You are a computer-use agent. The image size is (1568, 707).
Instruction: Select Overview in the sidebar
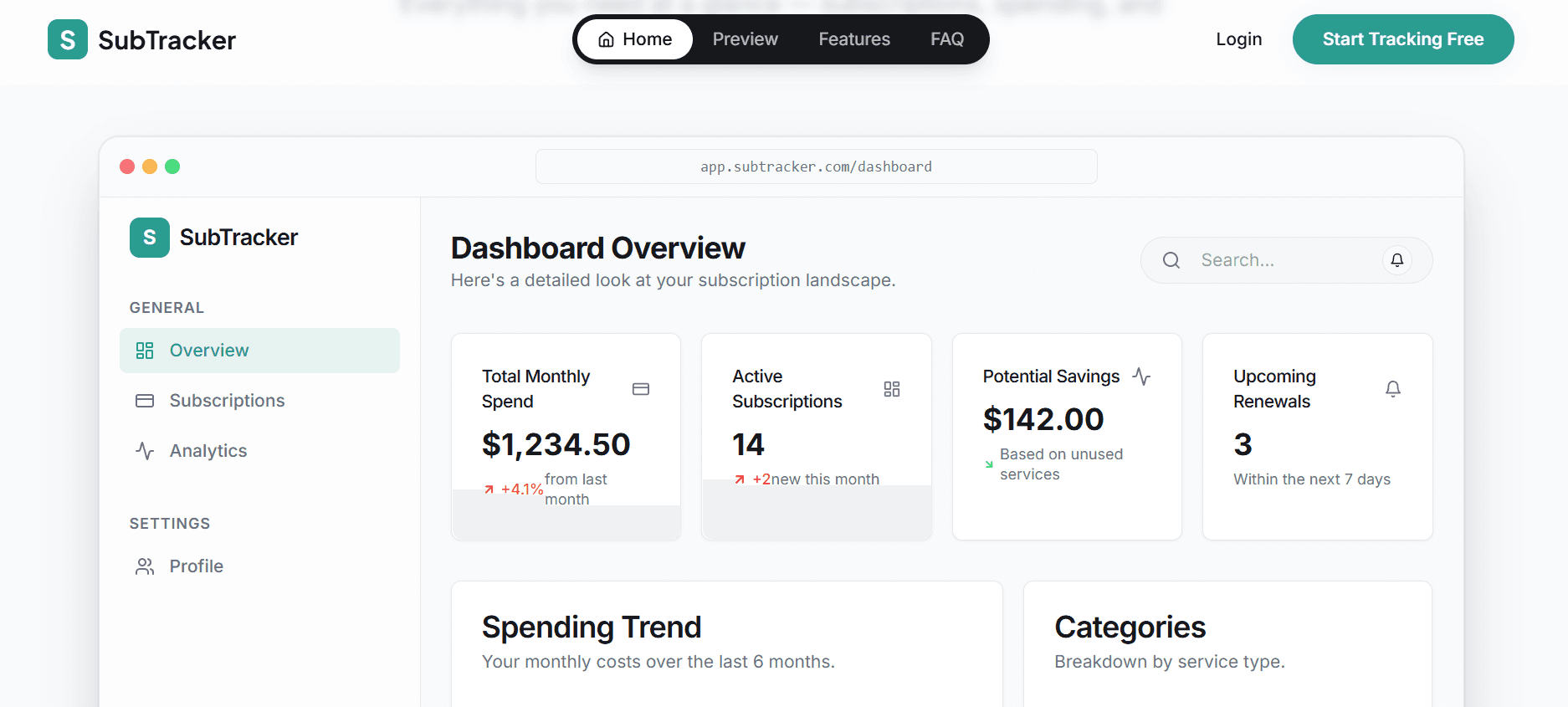(x=259, y=351)
